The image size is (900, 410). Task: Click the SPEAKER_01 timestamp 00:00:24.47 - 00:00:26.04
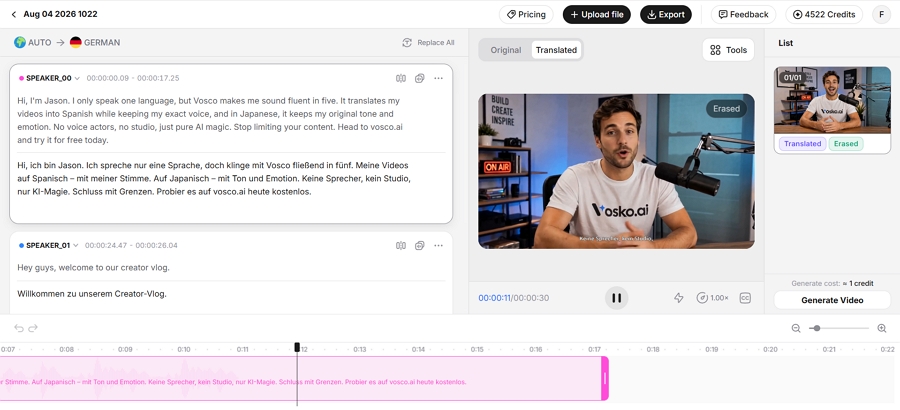click(x=131, y=245)
